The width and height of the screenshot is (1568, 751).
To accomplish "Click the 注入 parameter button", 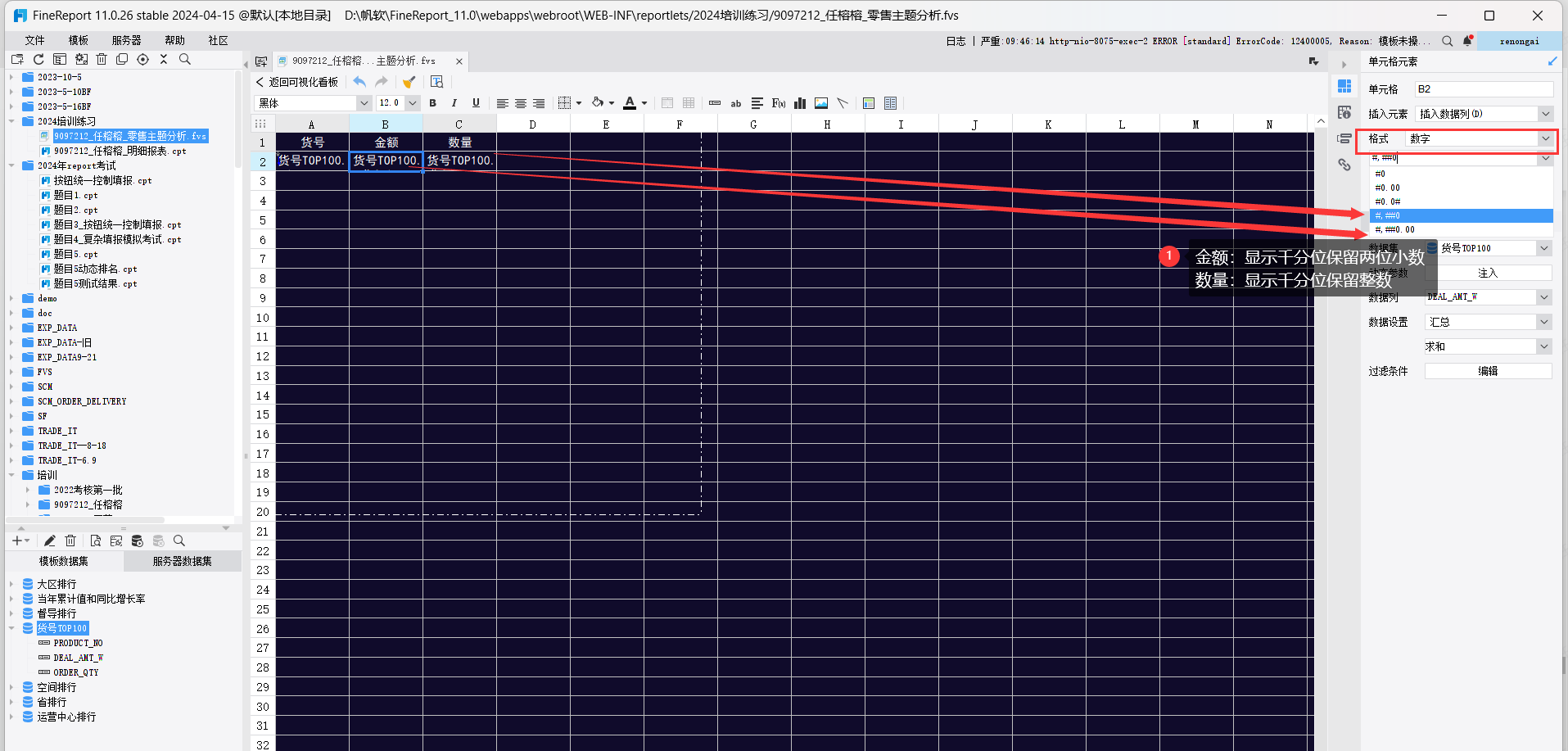I will click(1488, 273).
